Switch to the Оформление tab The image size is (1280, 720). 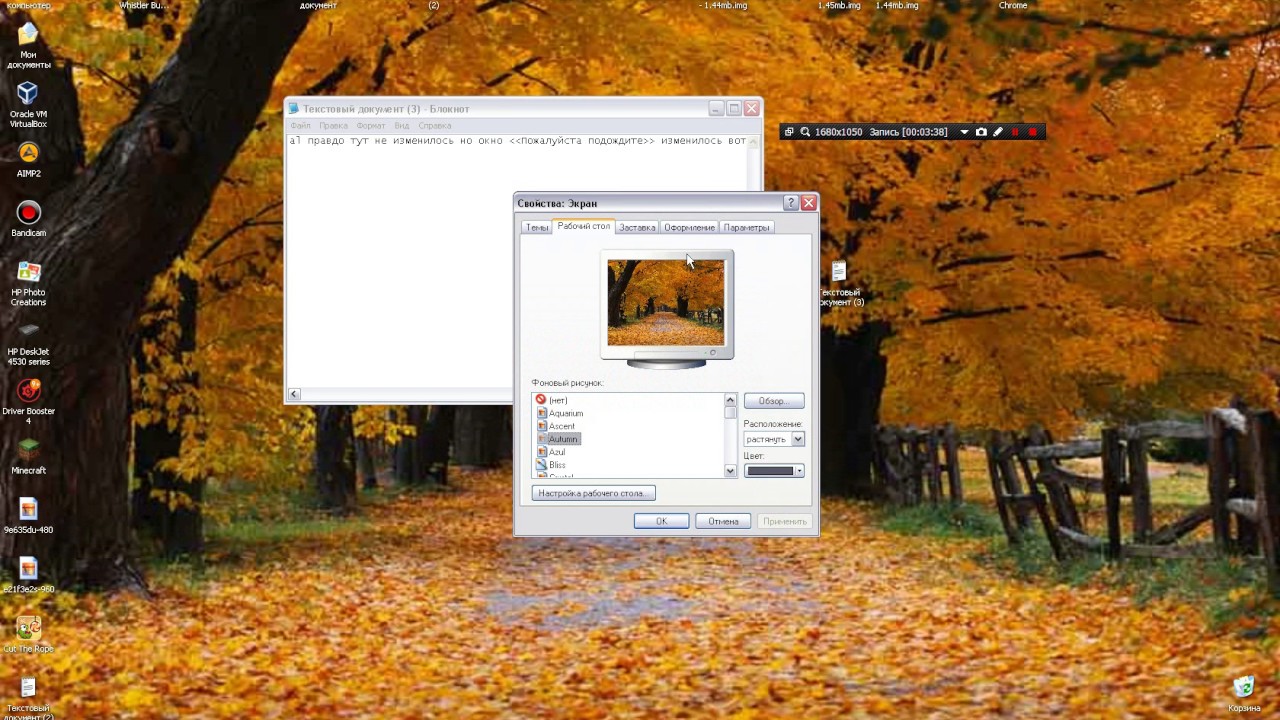[689, 227]
